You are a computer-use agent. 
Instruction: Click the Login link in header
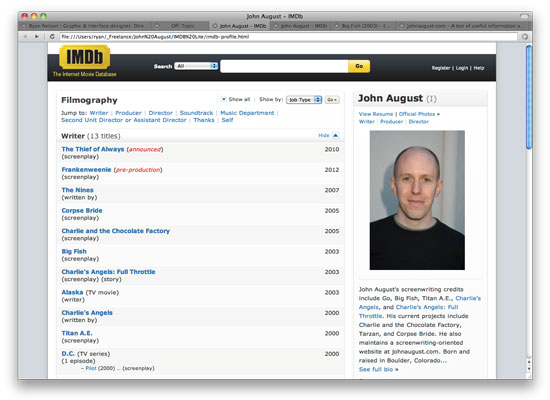pos(462,68)
